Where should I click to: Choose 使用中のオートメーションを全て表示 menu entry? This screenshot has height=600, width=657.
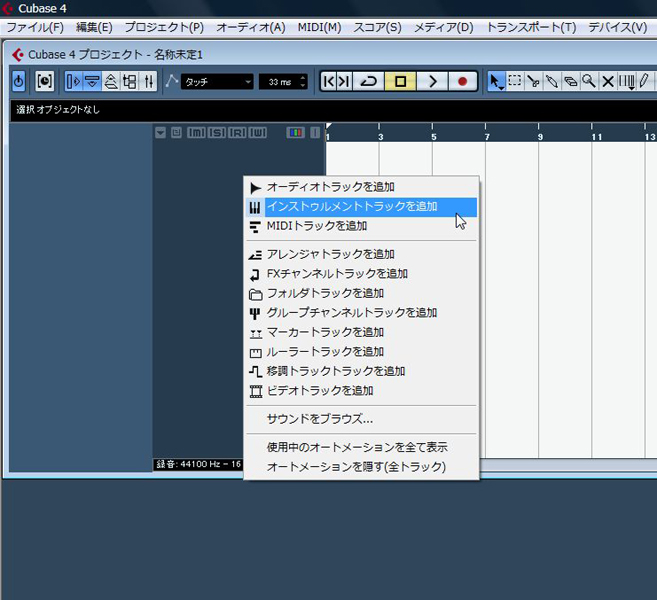(x=362, y=447)
